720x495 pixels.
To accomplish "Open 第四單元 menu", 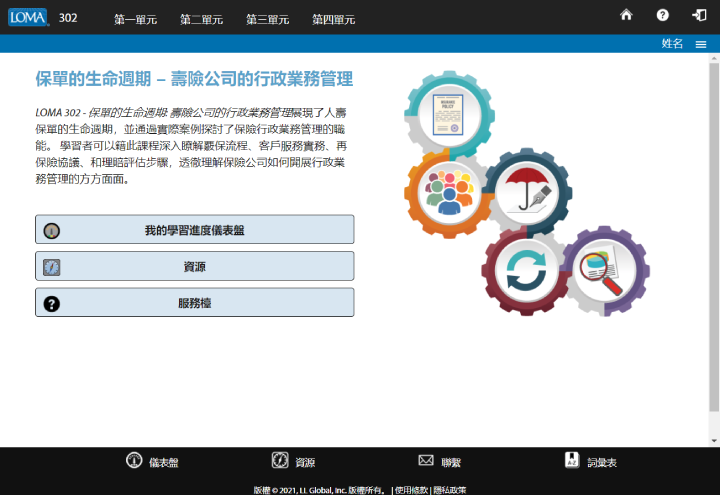I will (x=333, y=19).
